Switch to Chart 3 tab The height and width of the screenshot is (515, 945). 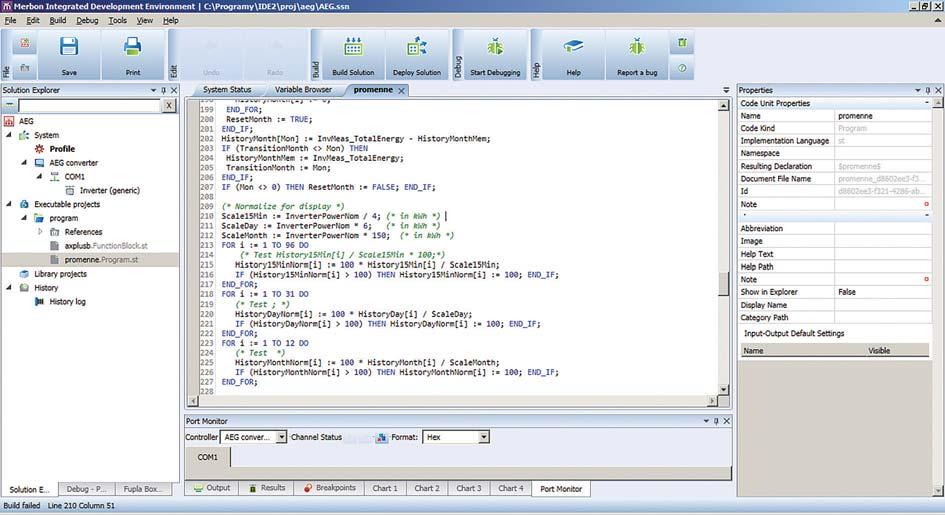click(x=468, y=488)
